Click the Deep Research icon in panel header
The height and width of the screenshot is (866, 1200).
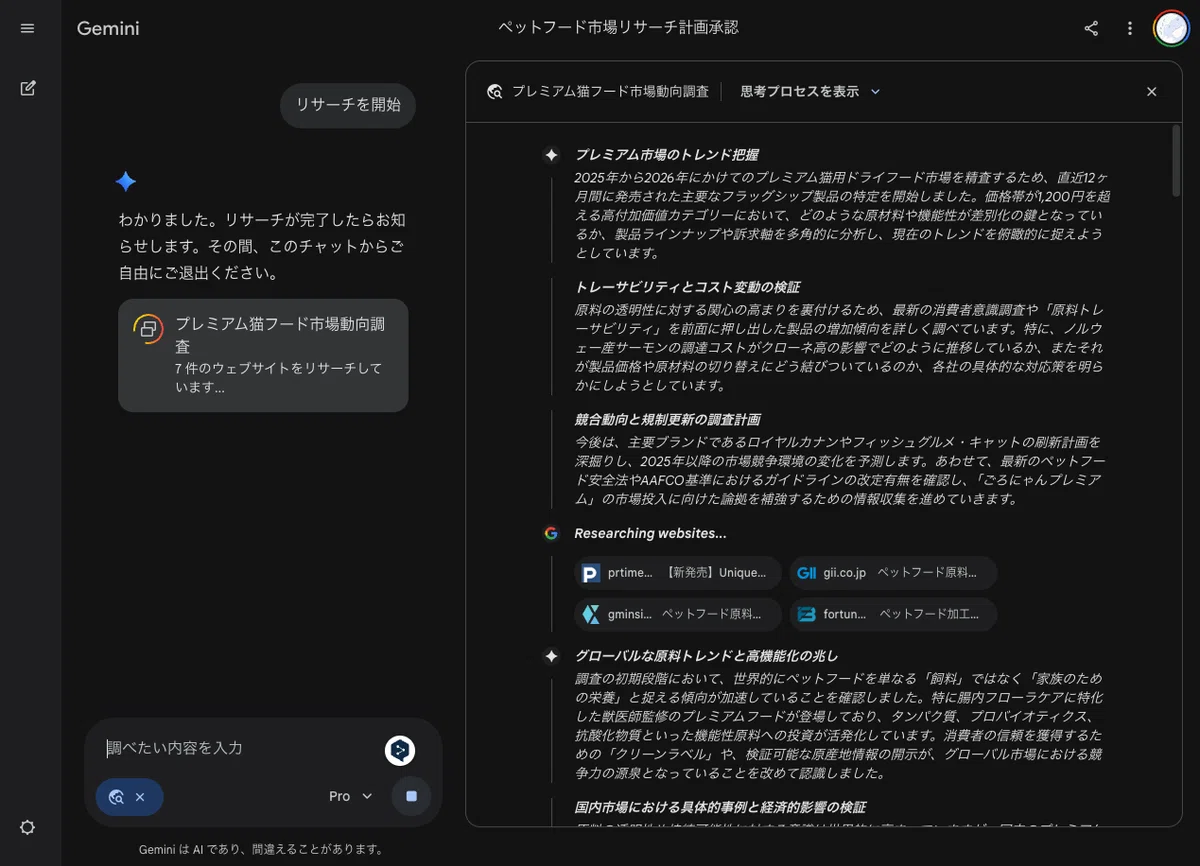494,91
